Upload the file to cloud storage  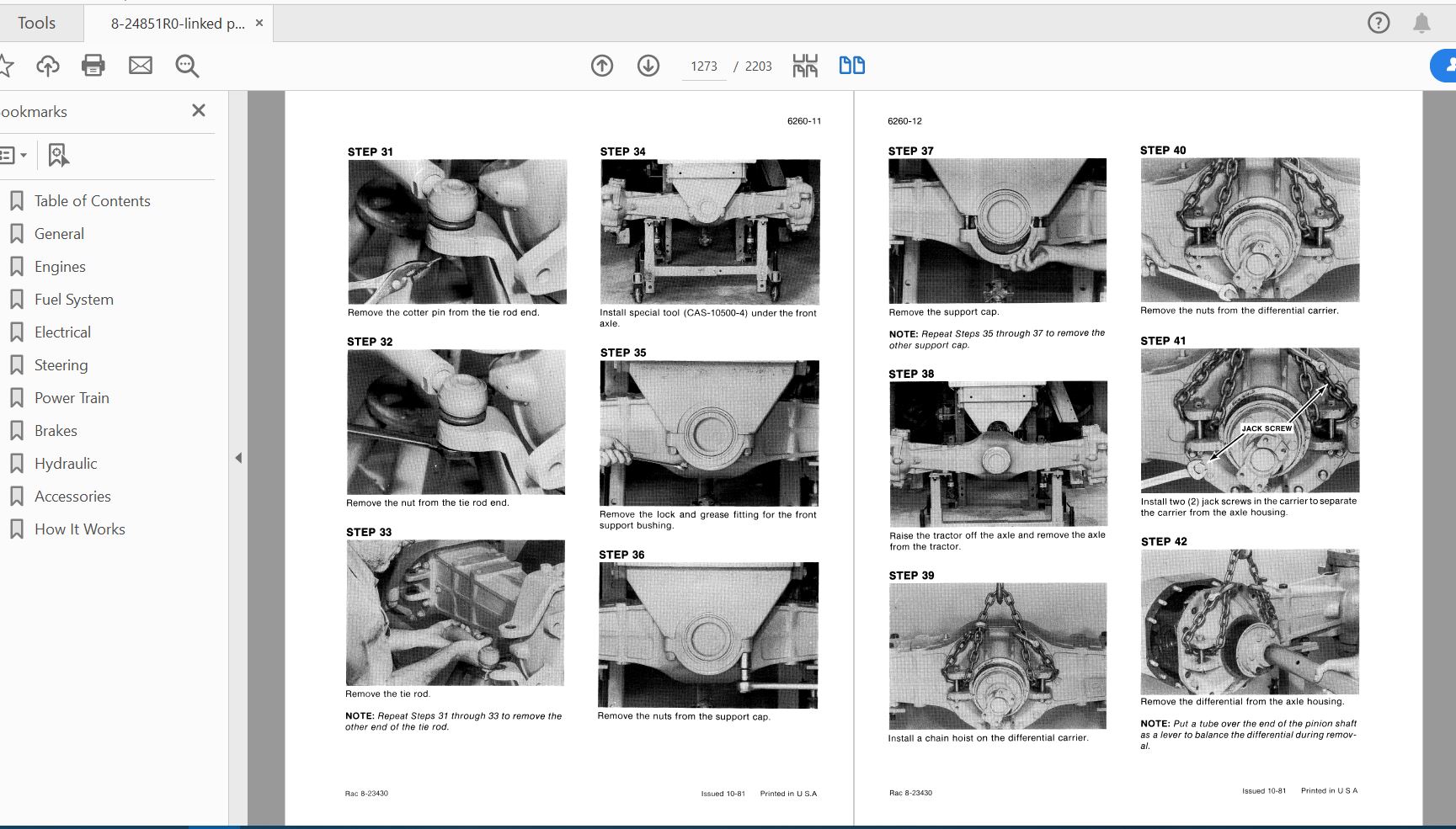click(x=48, y=66)
